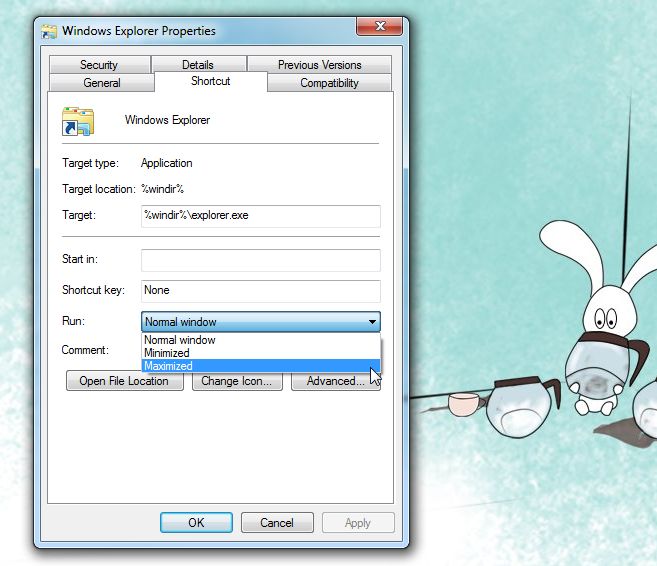
Task: Select the General tab
Action: click(x=102, y=83)
